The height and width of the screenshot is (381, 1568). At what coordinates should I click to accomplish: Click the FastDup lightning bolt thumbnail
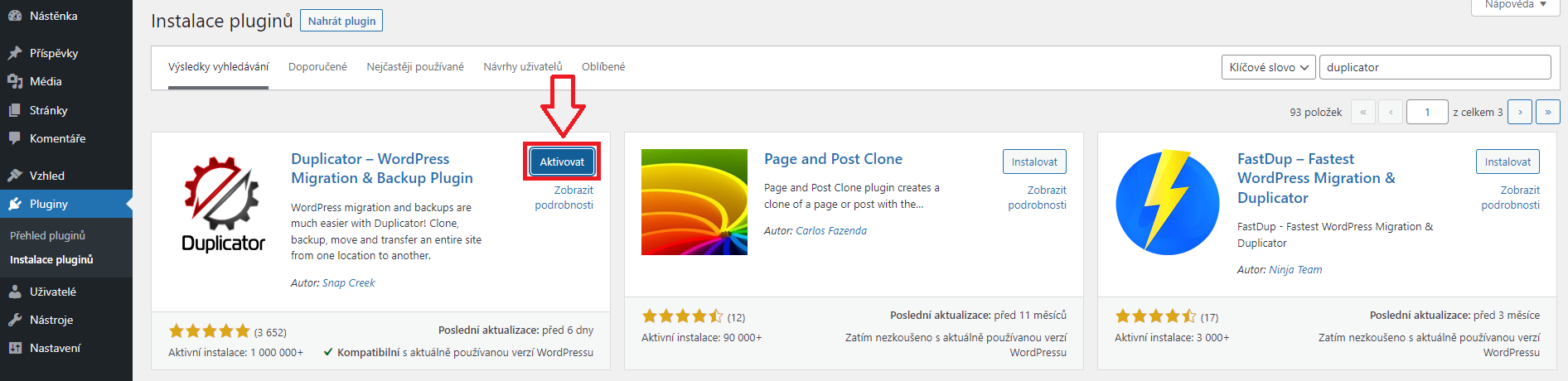(1168, 202)
